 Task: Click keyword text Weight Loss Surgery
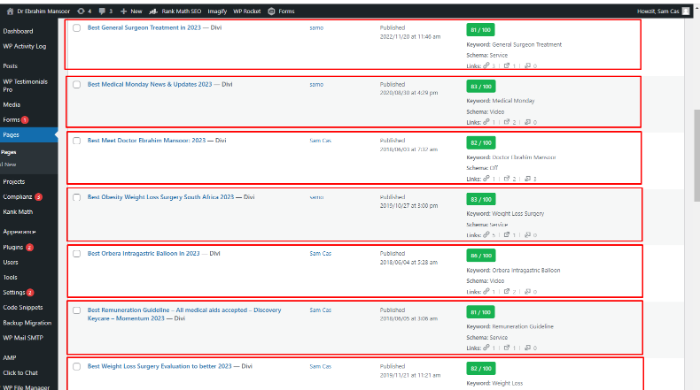pos(518,214)
